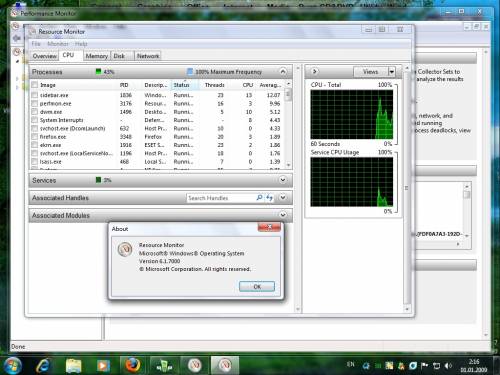Click the volume speaker icon in system tray
Screen dimensions: 500x375
point(448,366)
